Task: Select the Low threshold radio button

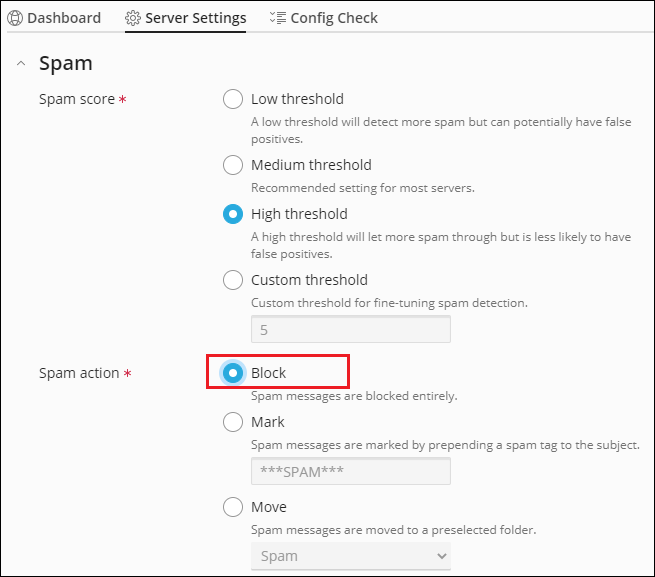Action: (x=233, y=99)
